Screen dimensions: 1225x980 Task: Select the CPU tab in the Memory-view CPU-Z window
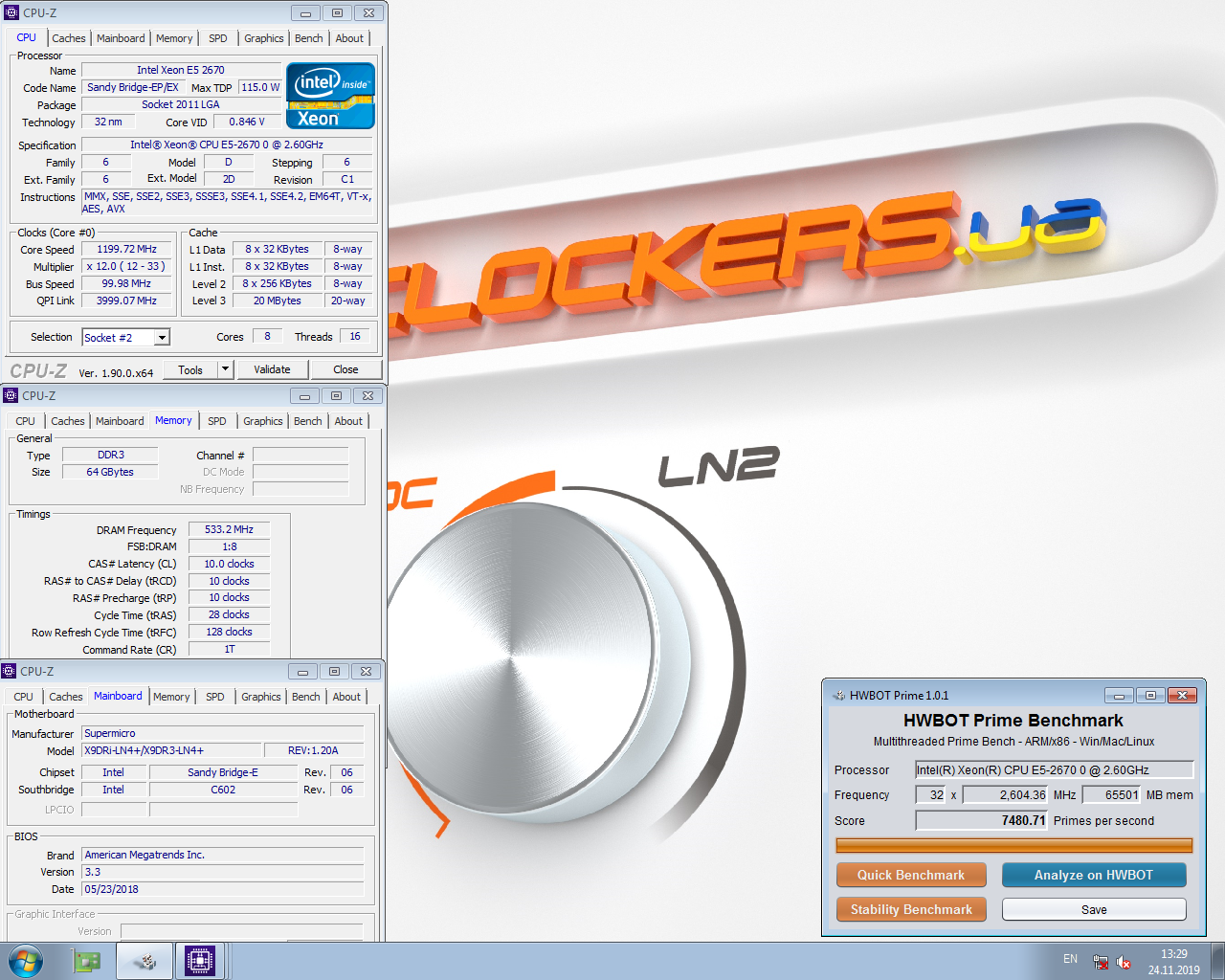point(26,421)
